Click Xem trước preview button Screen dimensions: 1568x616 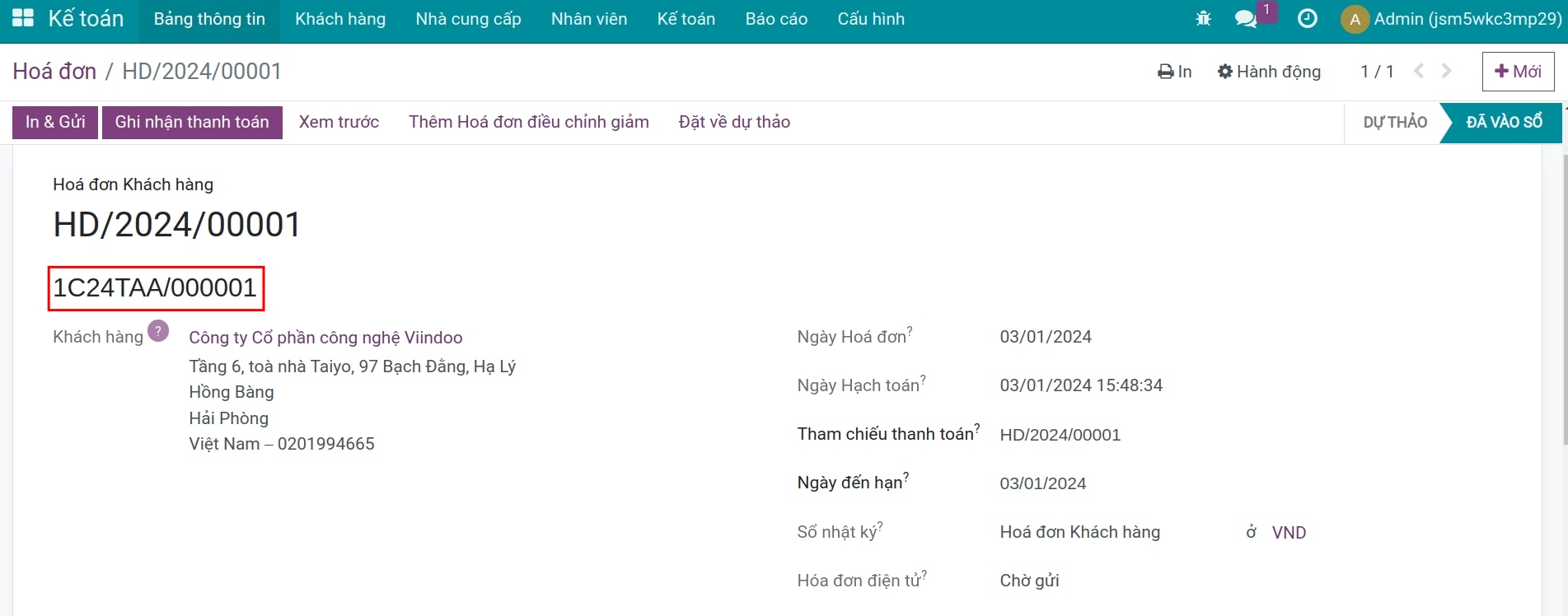[x=339, y=122]
